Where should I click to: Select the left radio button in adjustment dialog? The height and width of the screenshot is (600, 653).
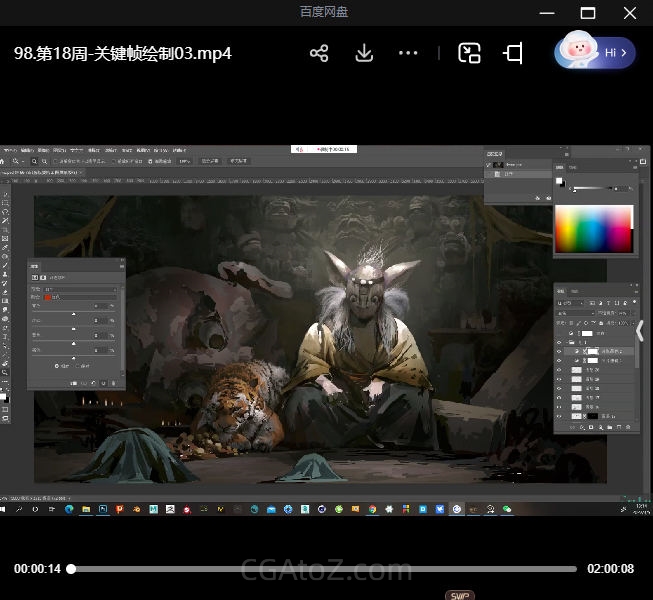pos(57,366)
